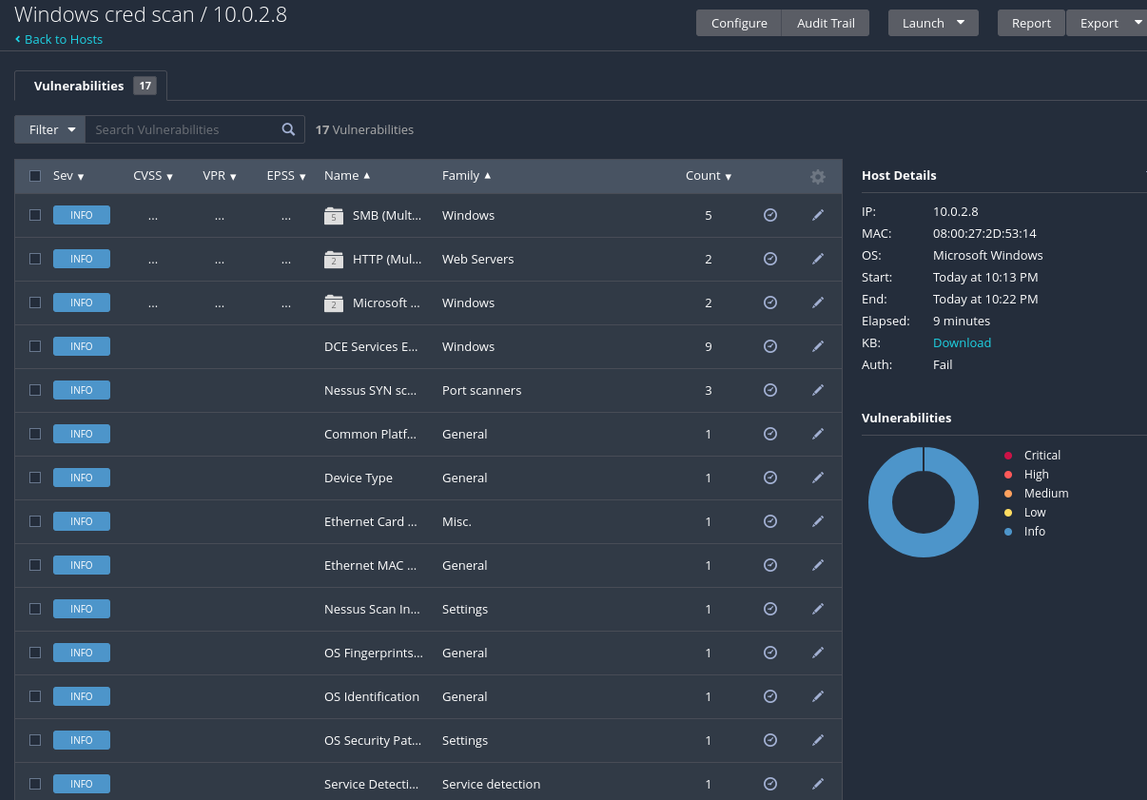This screenshot has height=800, width=1147.
Task: Open the Nessus Scan In... vulnerability entry
Action: (x=372, y=609)
